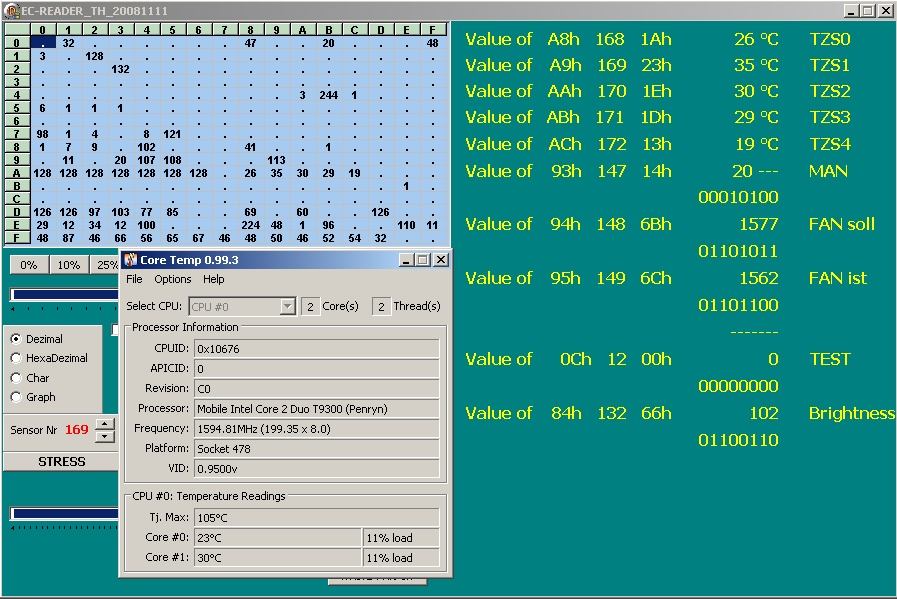Click the Frequency field value
The width and height of the screenshot is (897, 599).
pos(317,429)
